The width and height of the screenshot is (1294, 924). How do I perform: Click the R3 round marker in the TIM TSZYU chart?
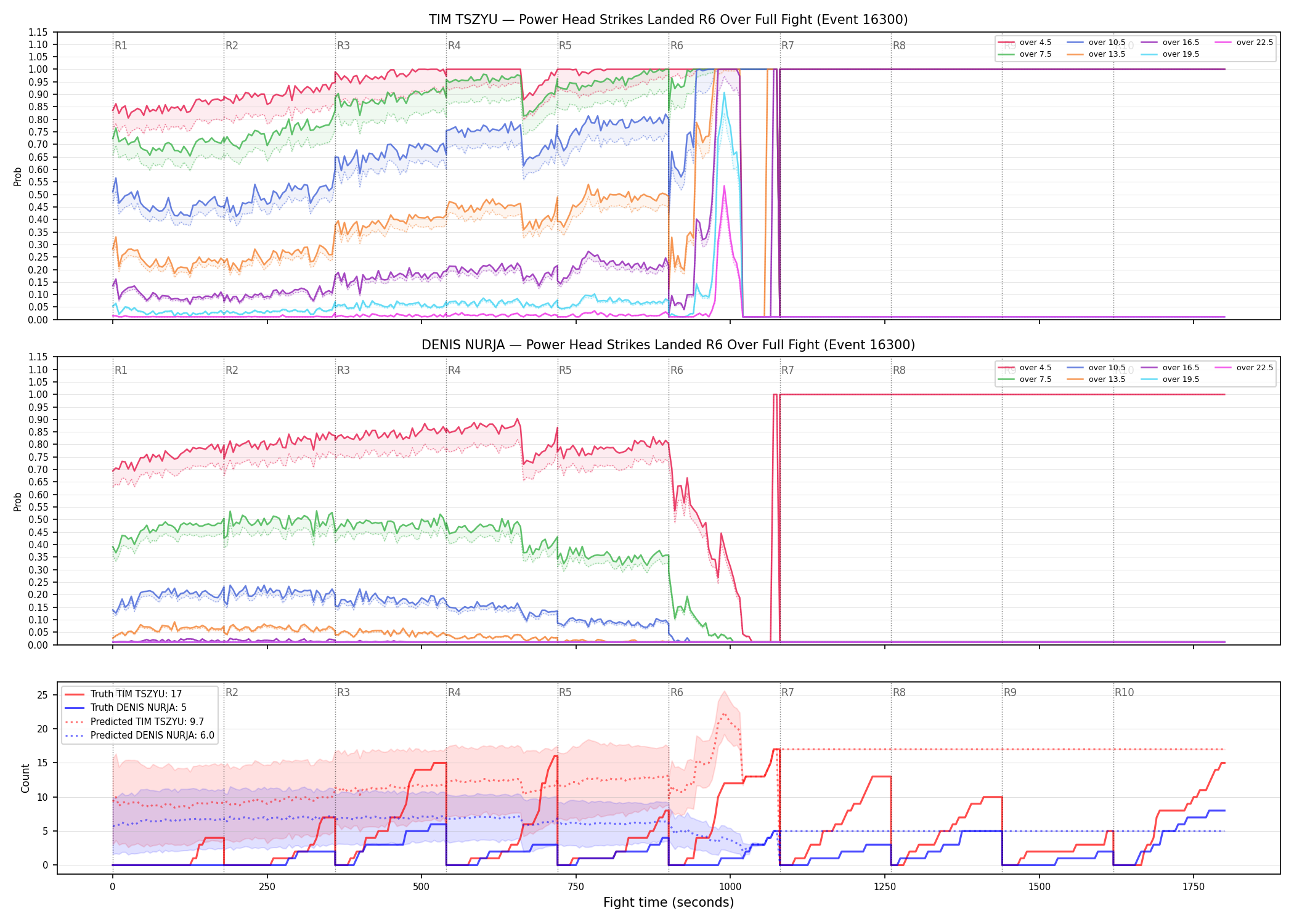(x=343, y=46)
